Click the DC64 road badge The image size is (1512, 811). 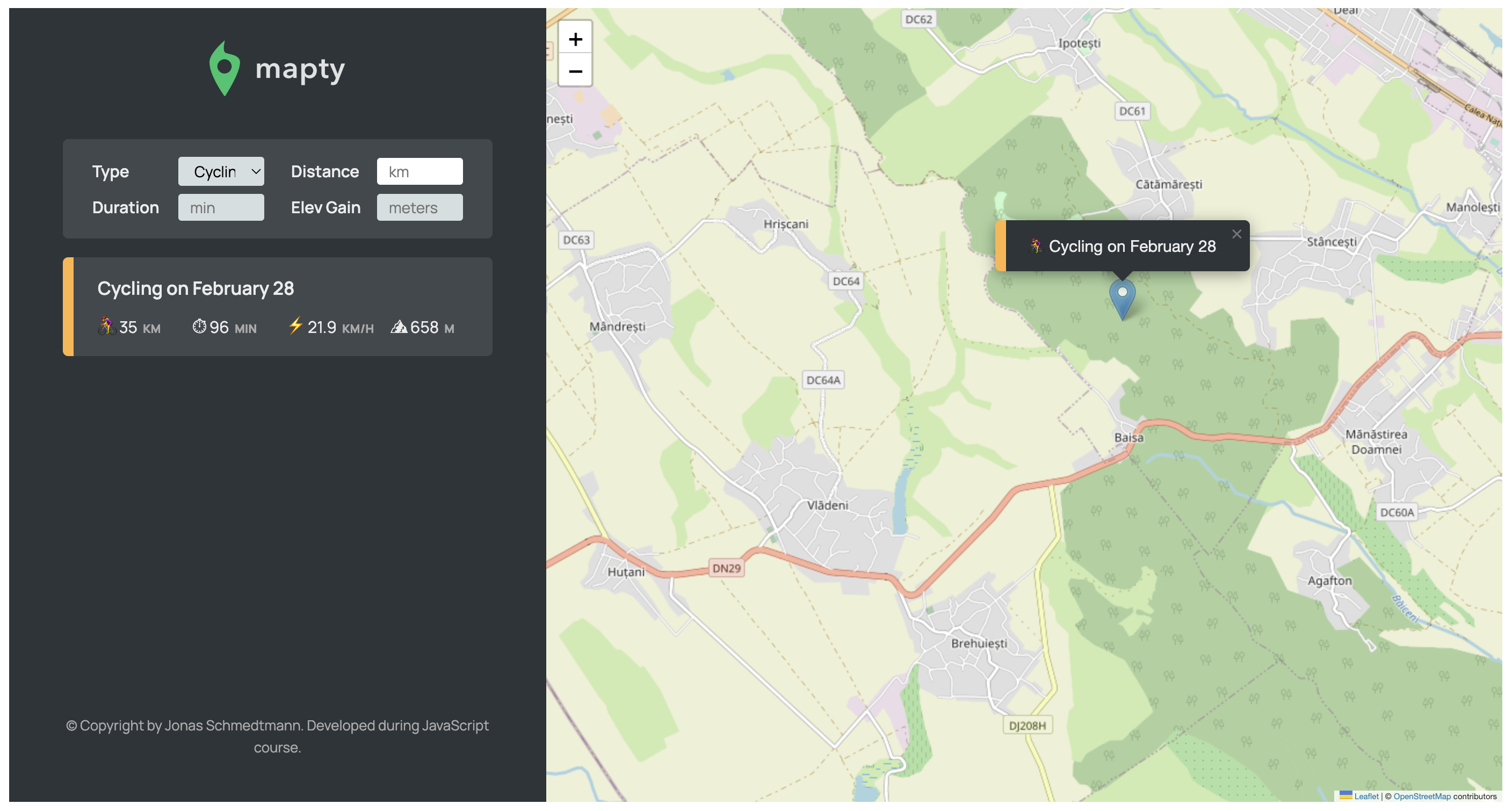click(846, 281)
